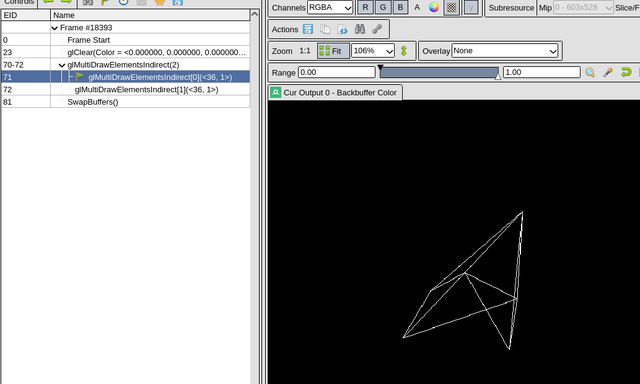Image resolution: width=640 pixels, height=384 pixels.
Task: Select the glClear event row
Action: coord(126,52)
